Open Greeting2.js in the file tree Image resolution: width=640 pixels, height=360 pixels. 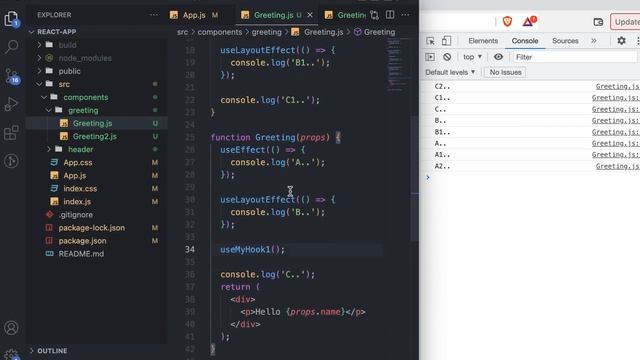coord(95,136)
